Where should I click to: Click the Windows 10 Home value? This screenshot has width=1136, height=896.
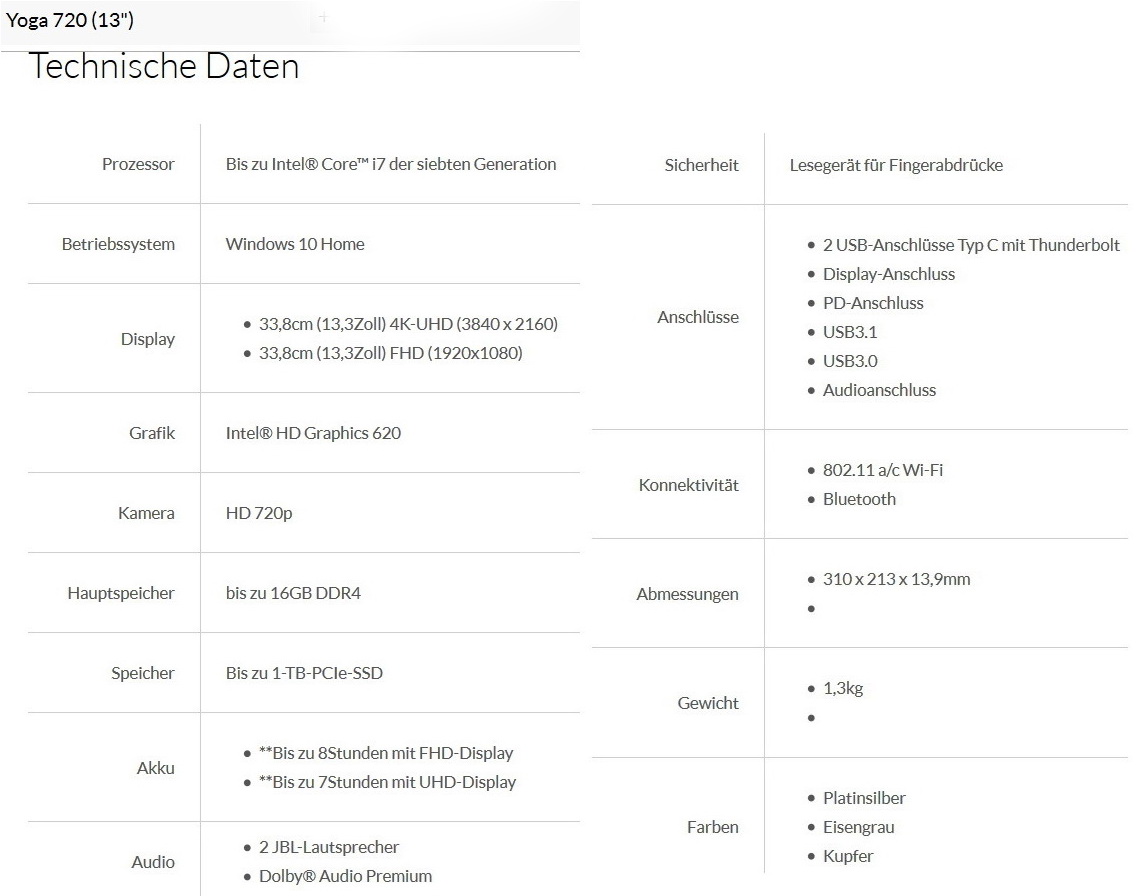295,244
